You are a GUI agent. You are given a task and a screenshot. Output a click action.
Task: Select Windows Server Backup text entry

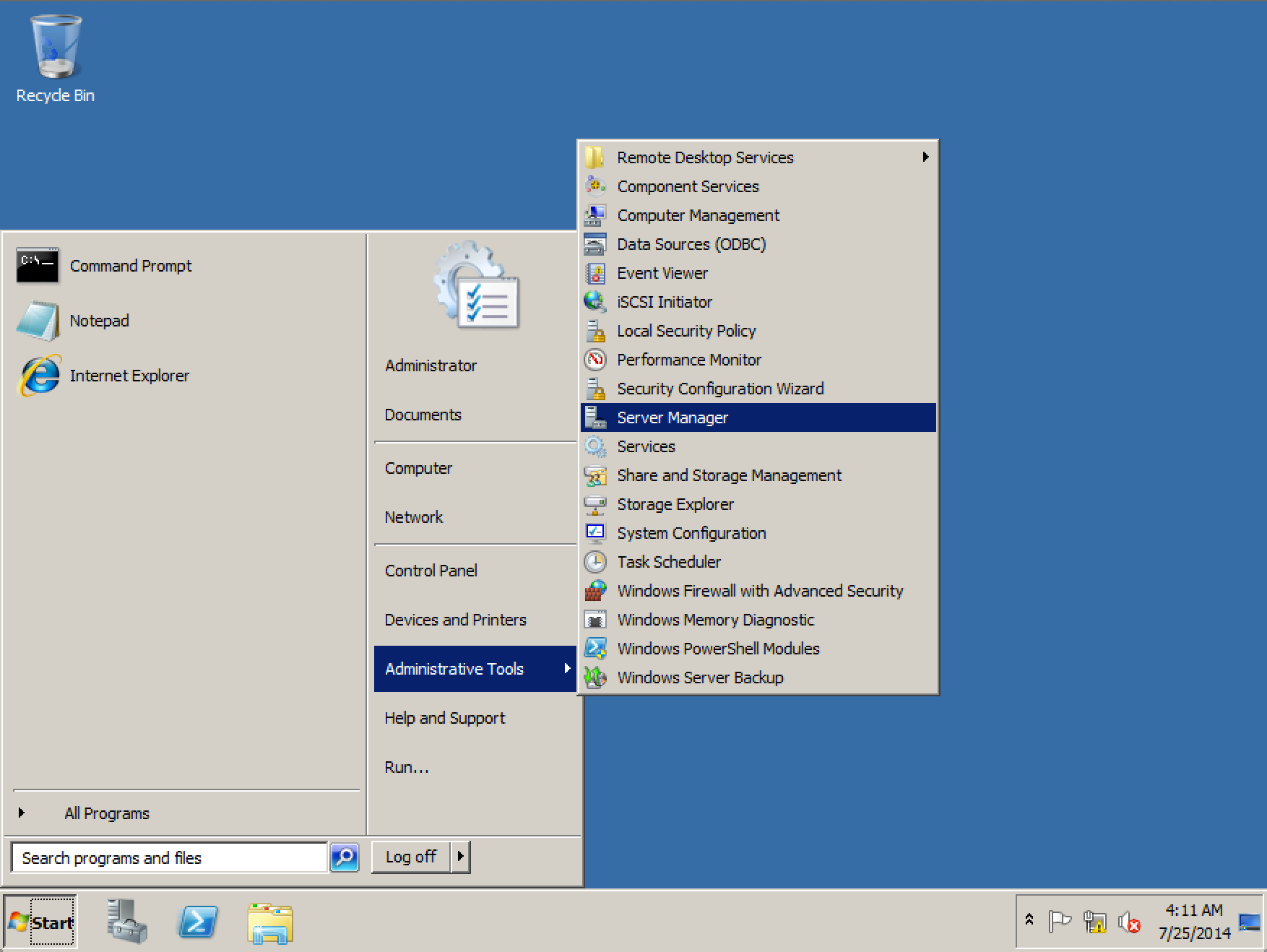point(700,678)
